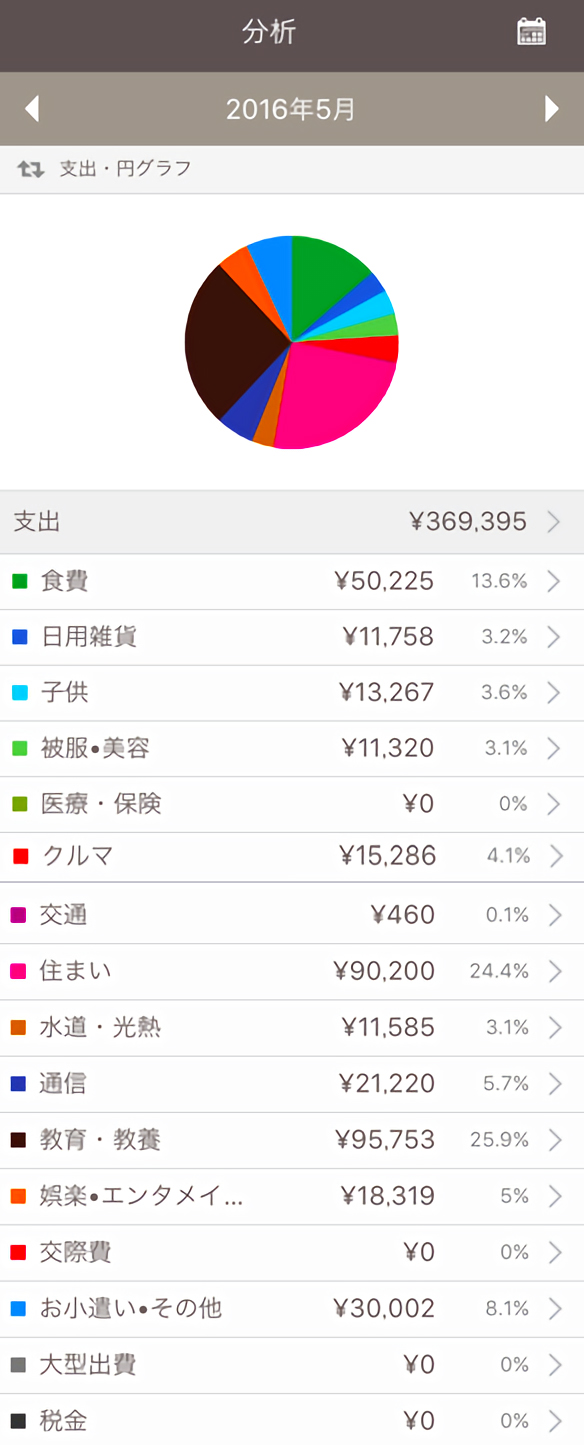Tap the orange square beside 娯楽•エンタメイ…
The height and width of the screenshot is (1445, 584).
pyautogui.click(x=19, y=1196)
